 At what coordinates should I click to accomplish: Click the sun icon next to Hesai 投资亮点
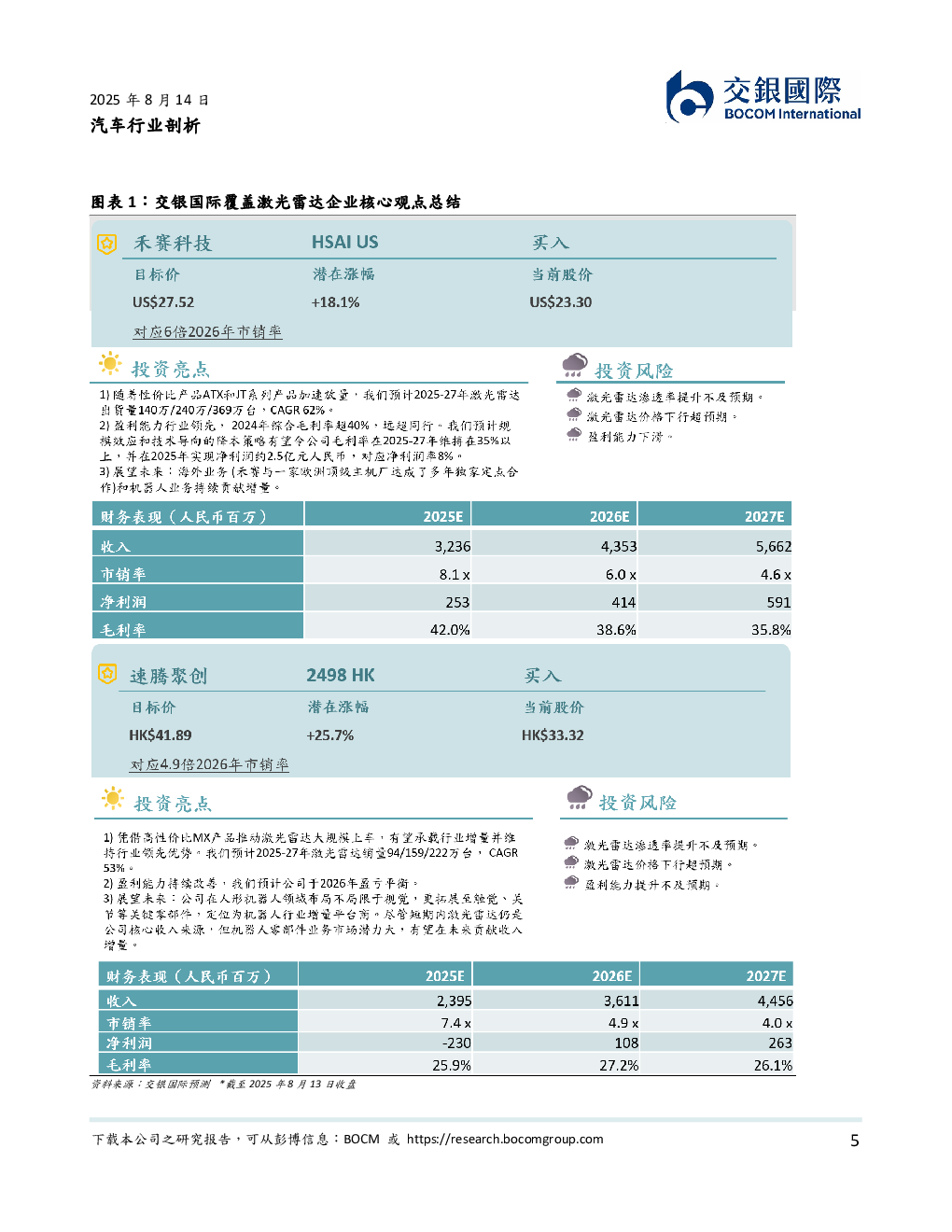110,364
